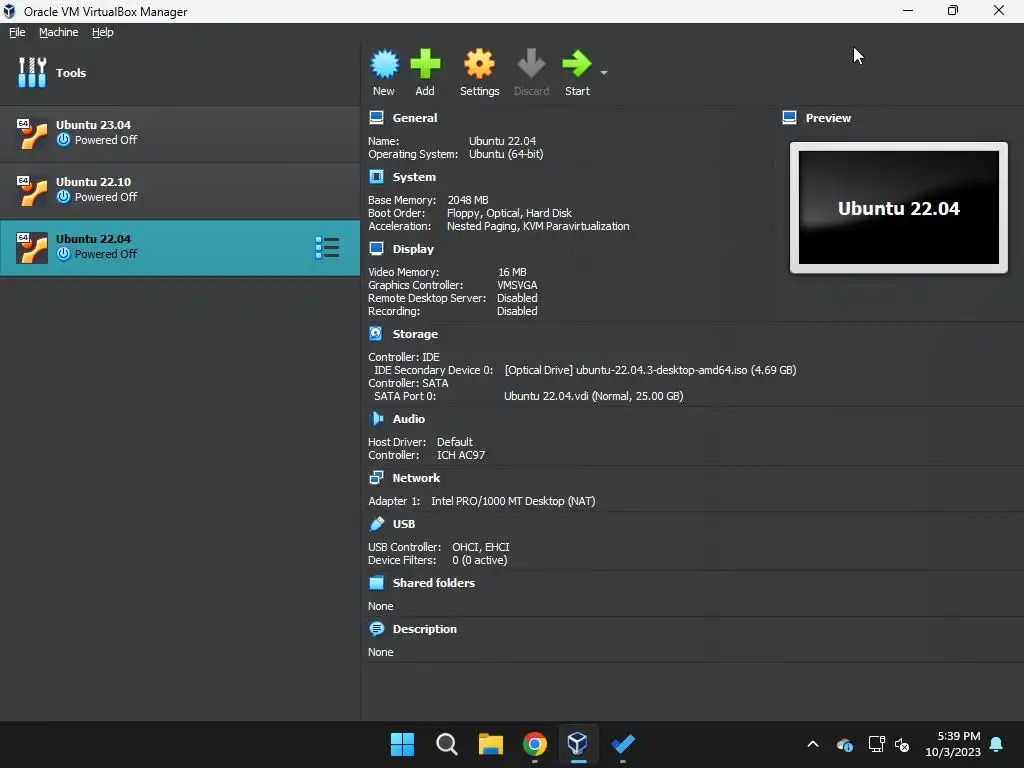Open the USB settings heading link

click(404, 524)
